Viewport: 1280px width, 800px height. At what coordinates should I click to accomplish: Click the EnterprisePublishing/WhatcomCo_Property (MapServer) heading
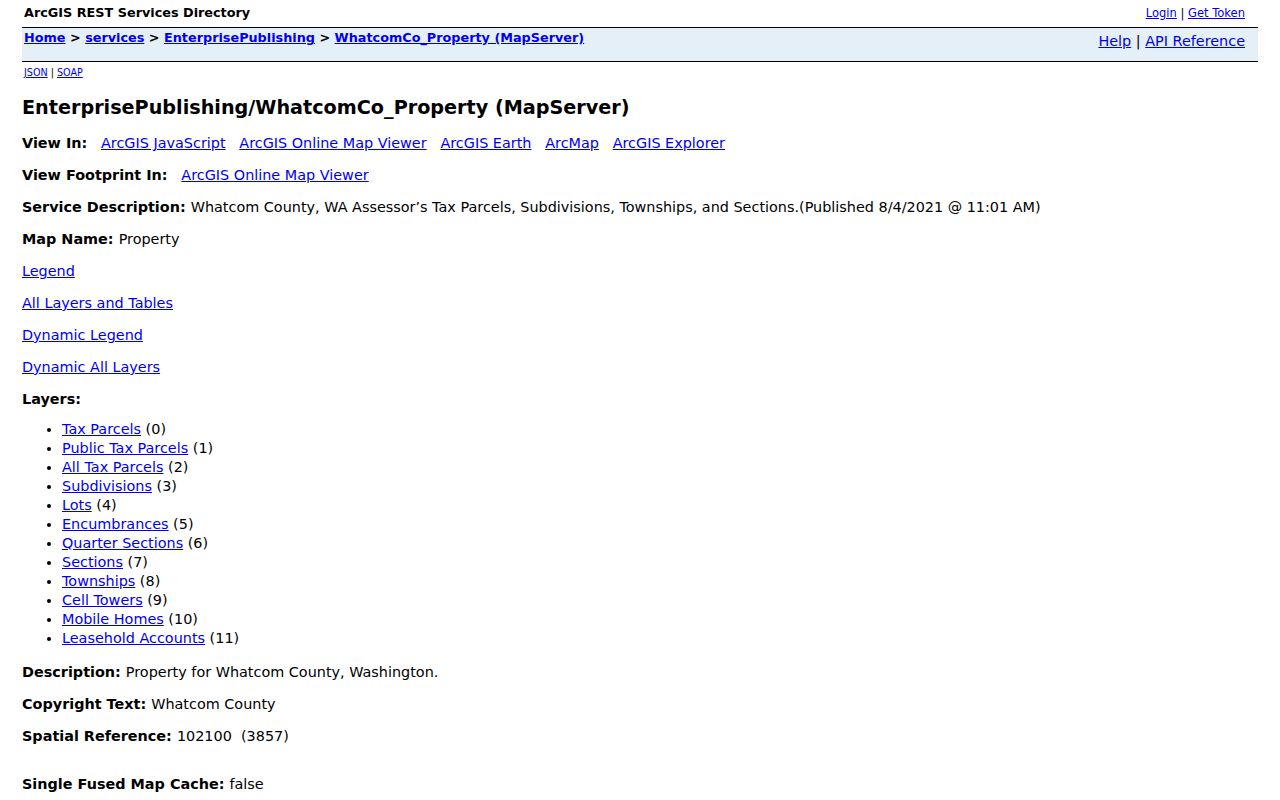(326, 107)
